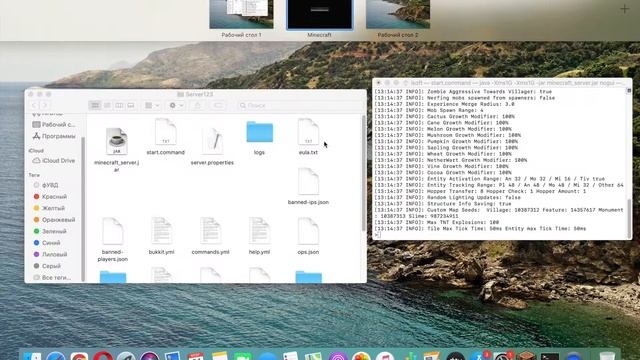
Task: Switch Finder to list view
Action: click(x=107, y=105)
